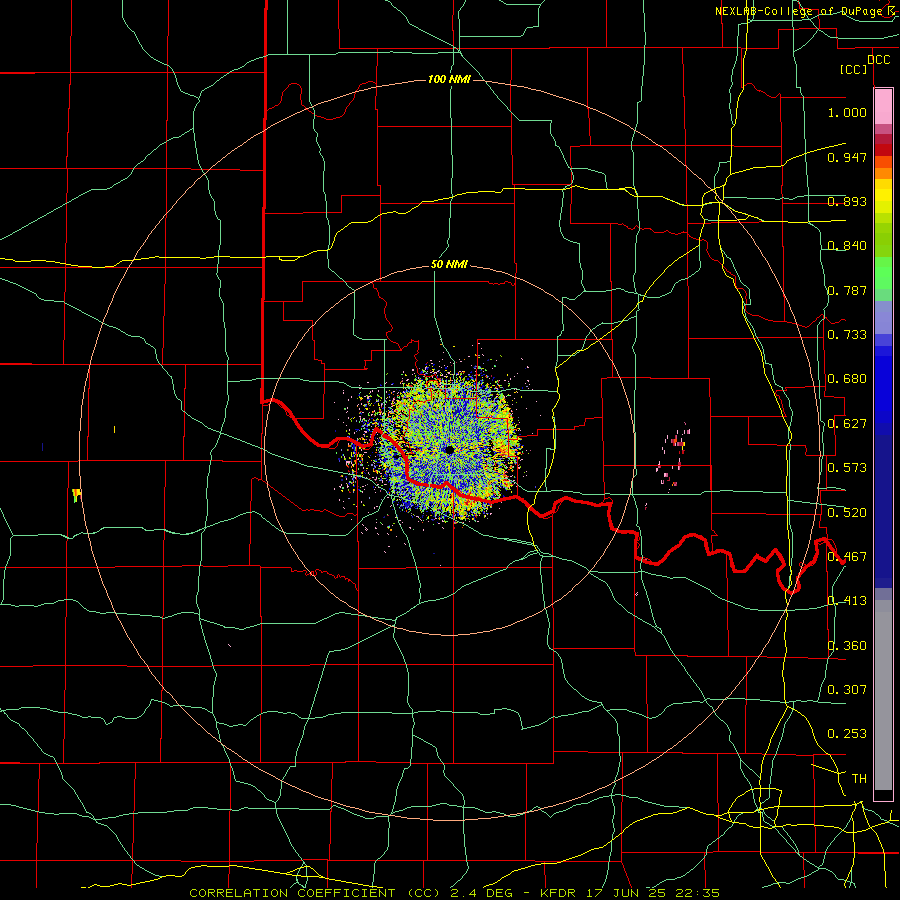Click the 0.360 scale value
Screen dimensions: 900x900
click(x=847, y=646)
